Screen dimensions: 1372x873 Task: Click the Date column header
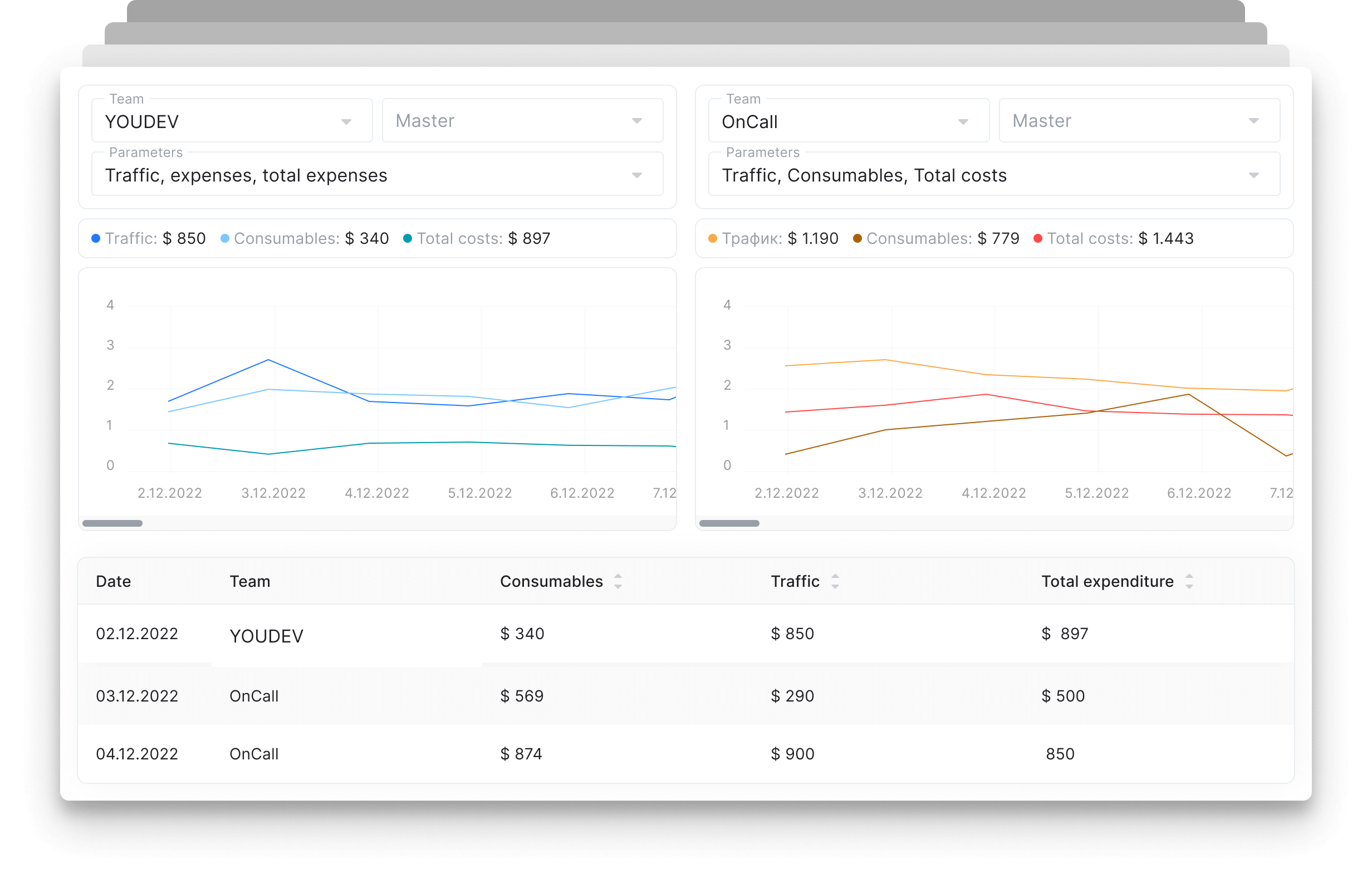(x=114, y=581)
